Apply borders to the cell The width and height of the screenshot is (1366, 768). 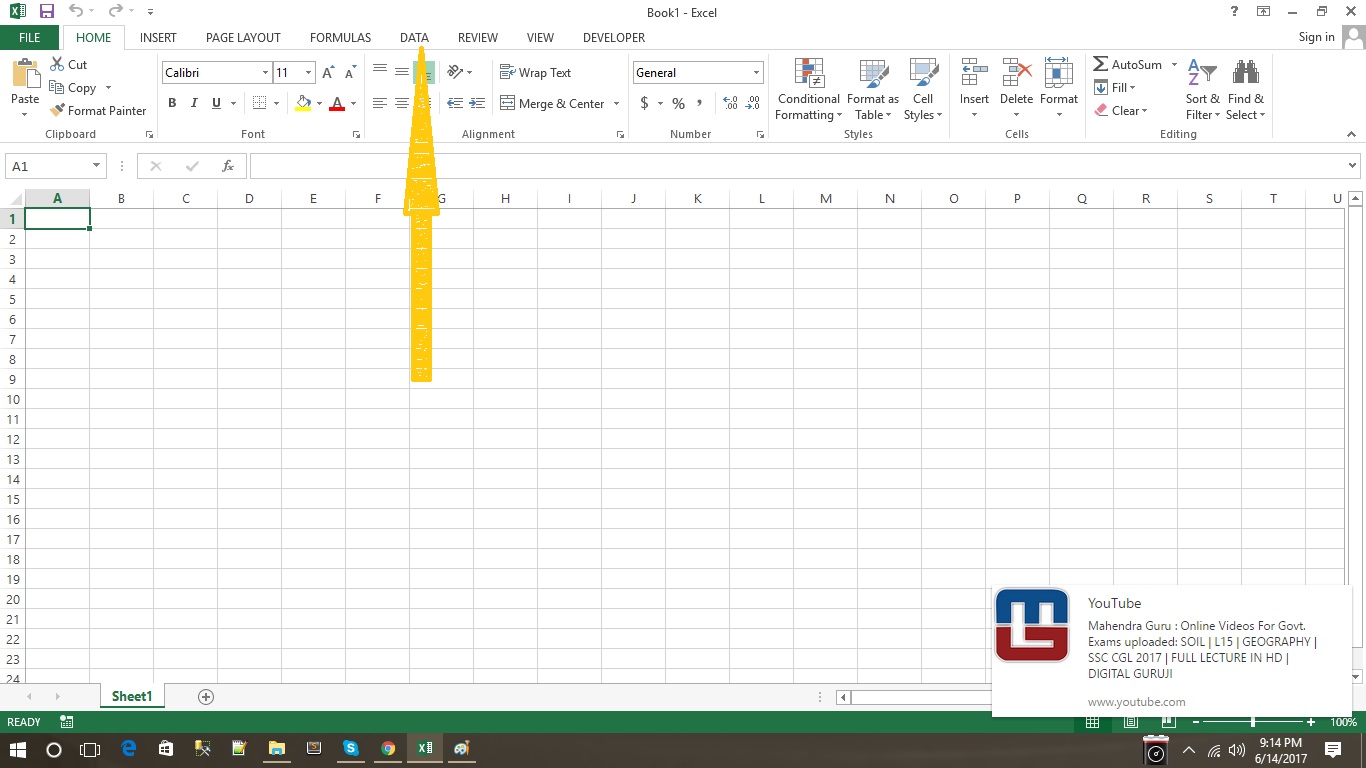tap(260, 103)
